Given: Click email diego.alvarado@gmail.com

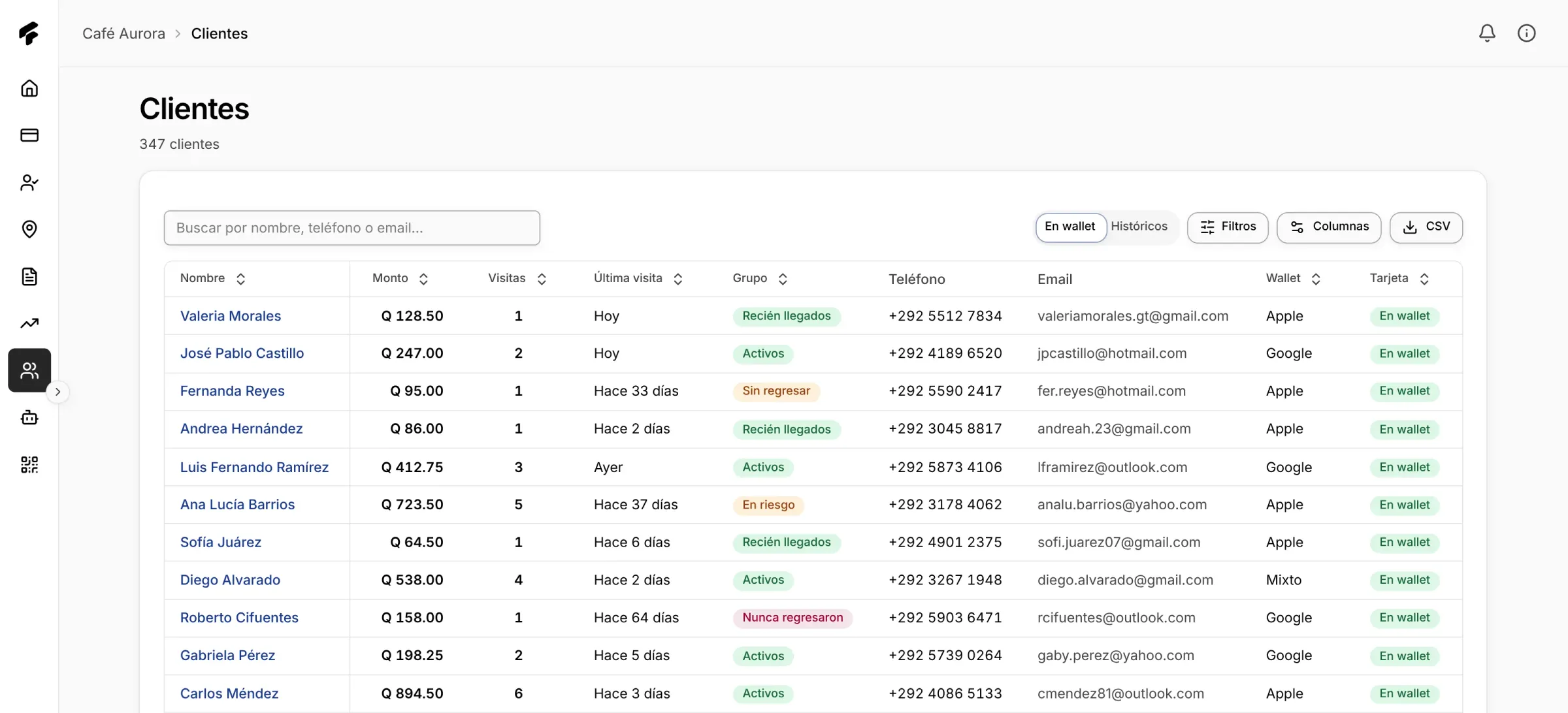Looking at the screenshot, I should pyautogui.click(x=1125, y=580).
